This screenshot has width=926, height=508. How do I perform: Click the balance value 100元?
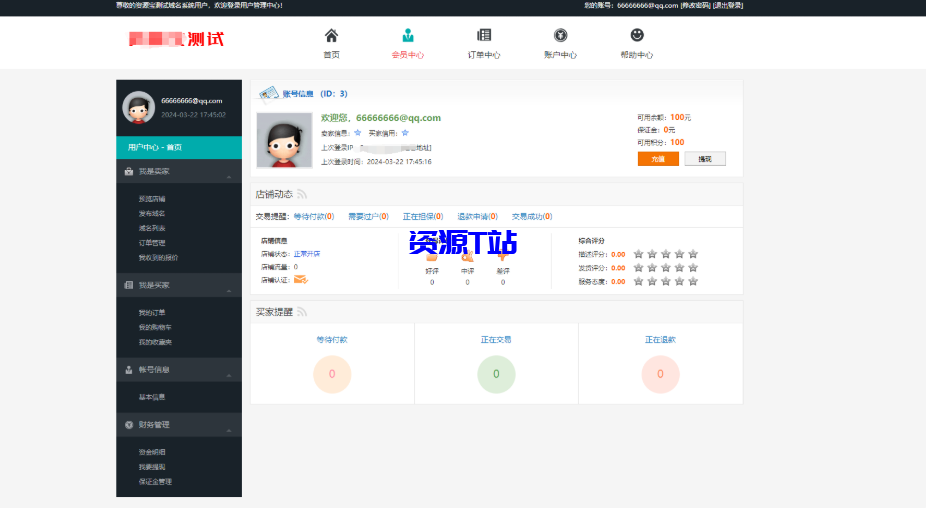coord(680,117)
